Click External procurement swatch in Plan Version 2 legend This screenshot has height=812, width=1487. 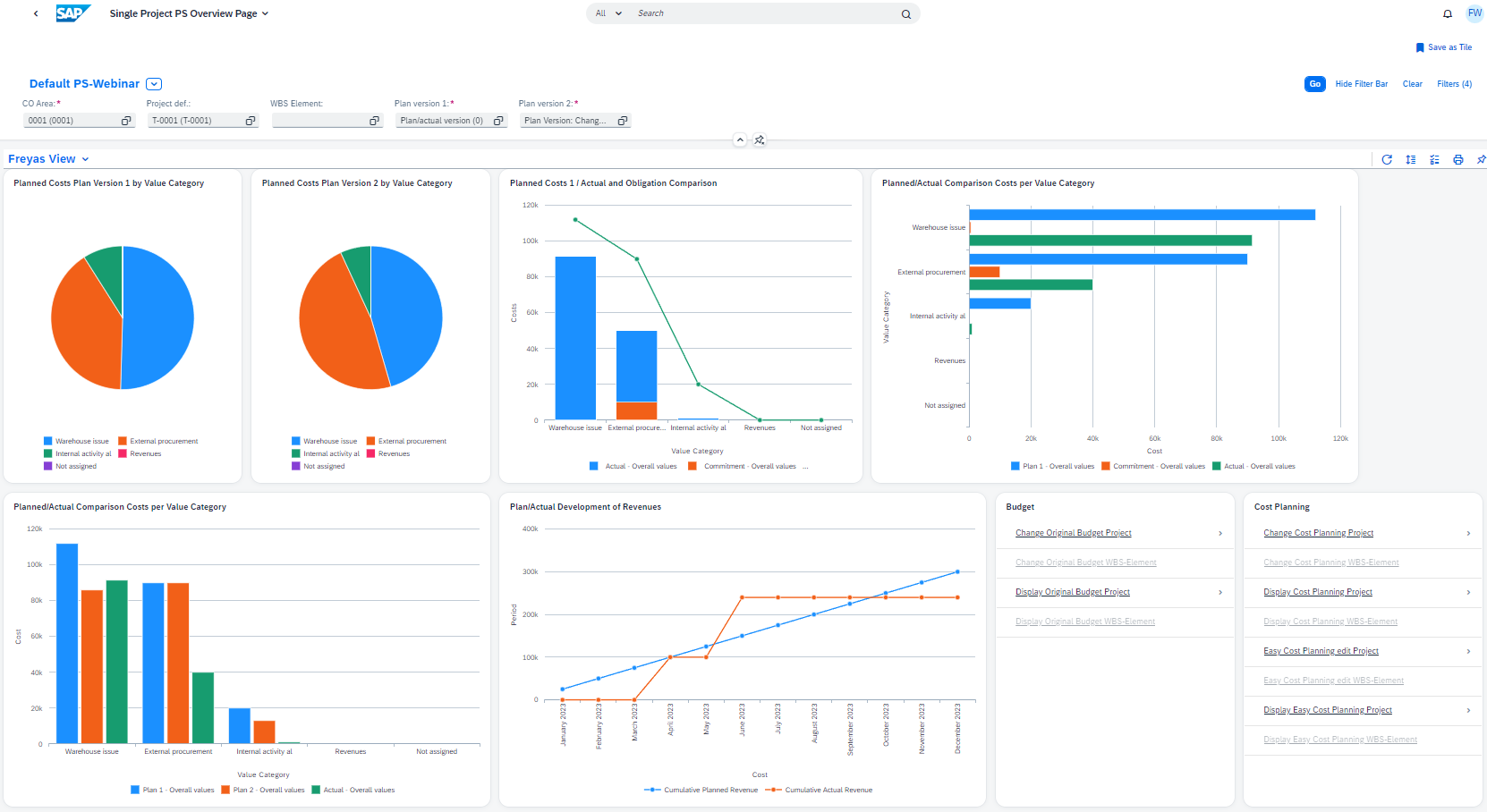[370, 441]
